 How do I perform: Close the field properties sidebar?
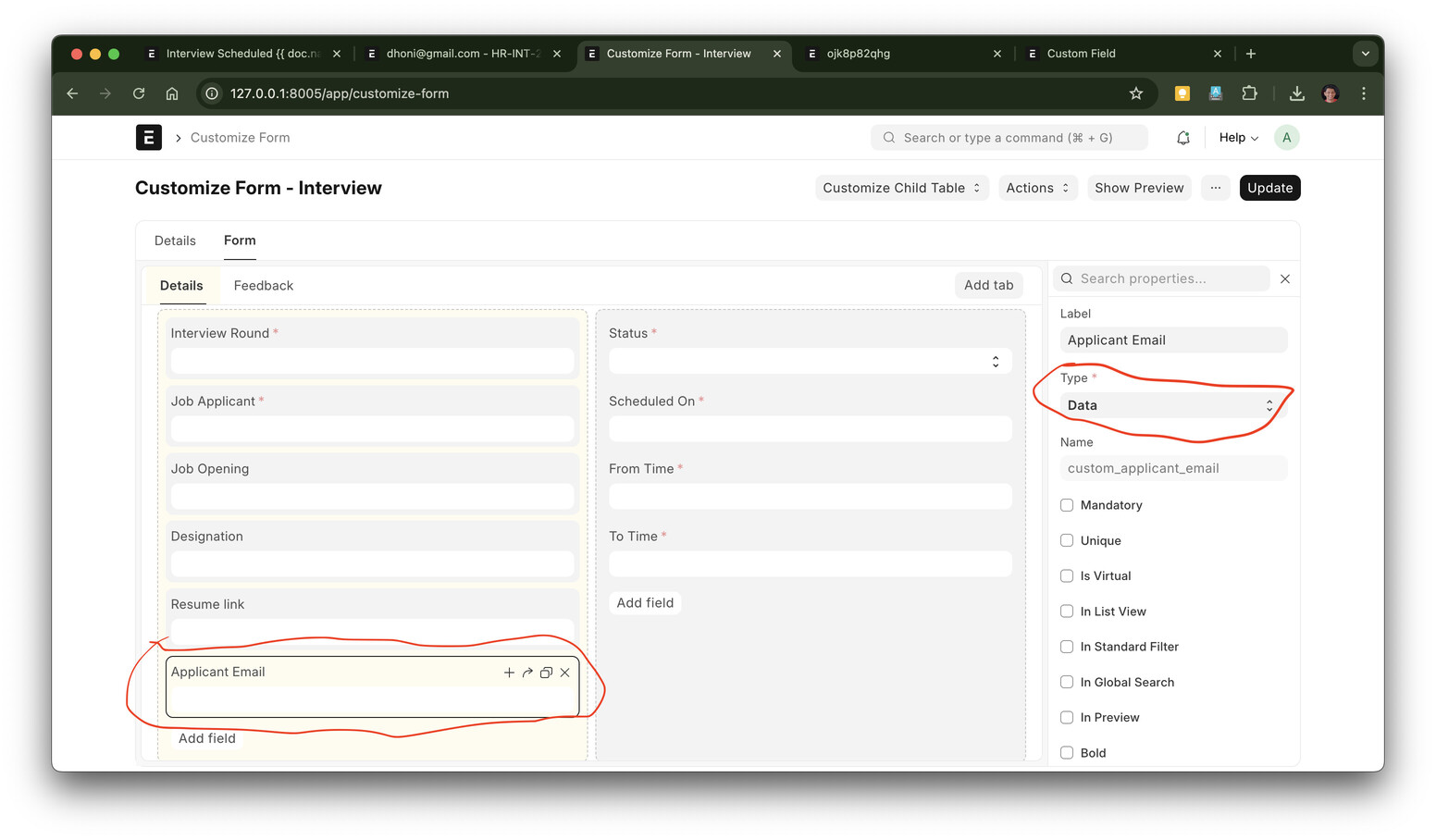(x=1285, y=278)
